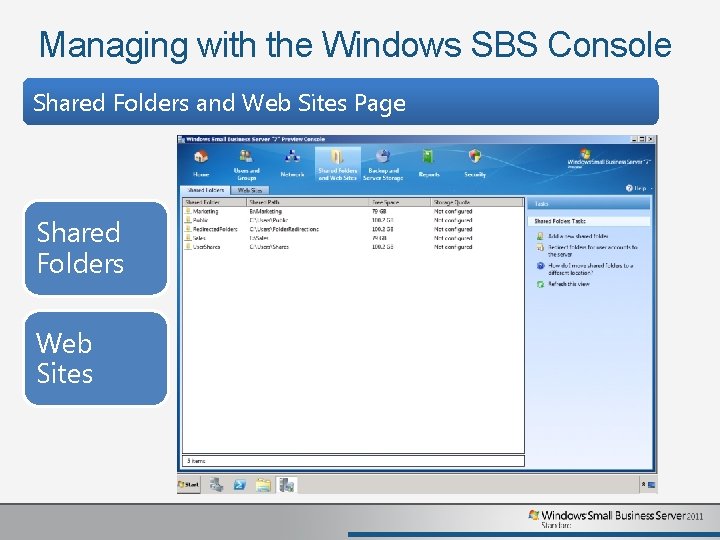Select the UserShares folder icon

pos(188,247)
